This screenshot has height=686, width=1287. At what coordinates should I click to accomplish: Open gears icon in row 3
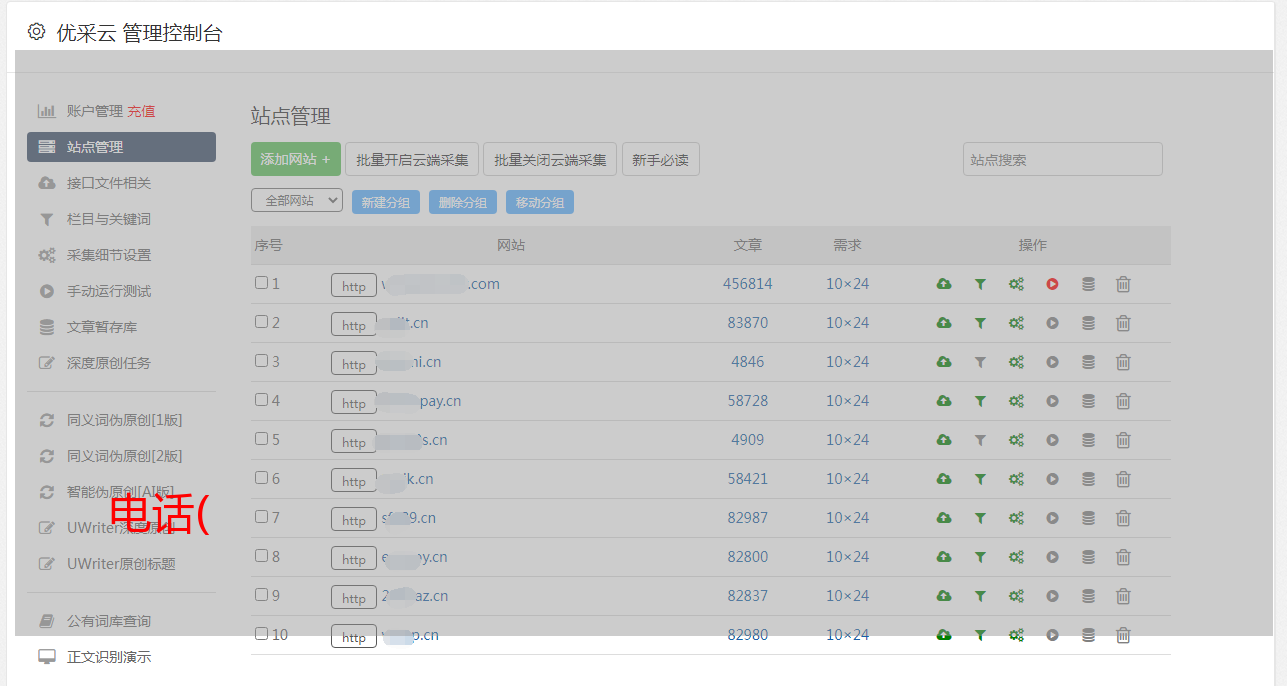[1016, 362]
